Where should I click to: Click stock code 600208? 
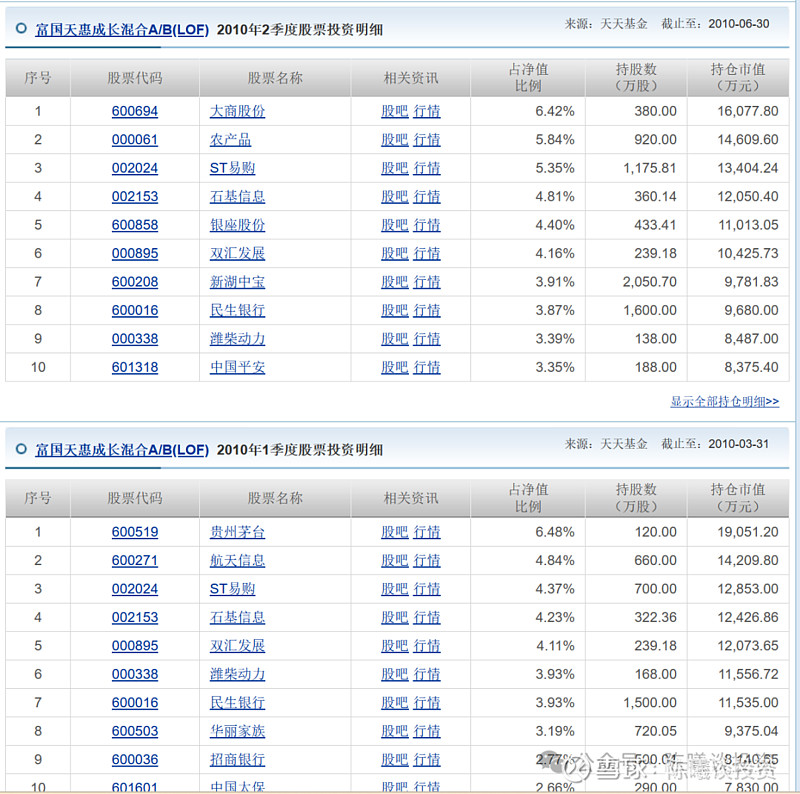135,282
